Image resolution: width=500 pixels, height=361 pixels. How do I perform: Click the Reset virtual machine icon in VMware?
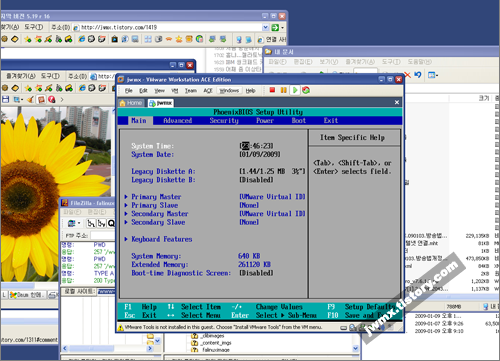306,90
